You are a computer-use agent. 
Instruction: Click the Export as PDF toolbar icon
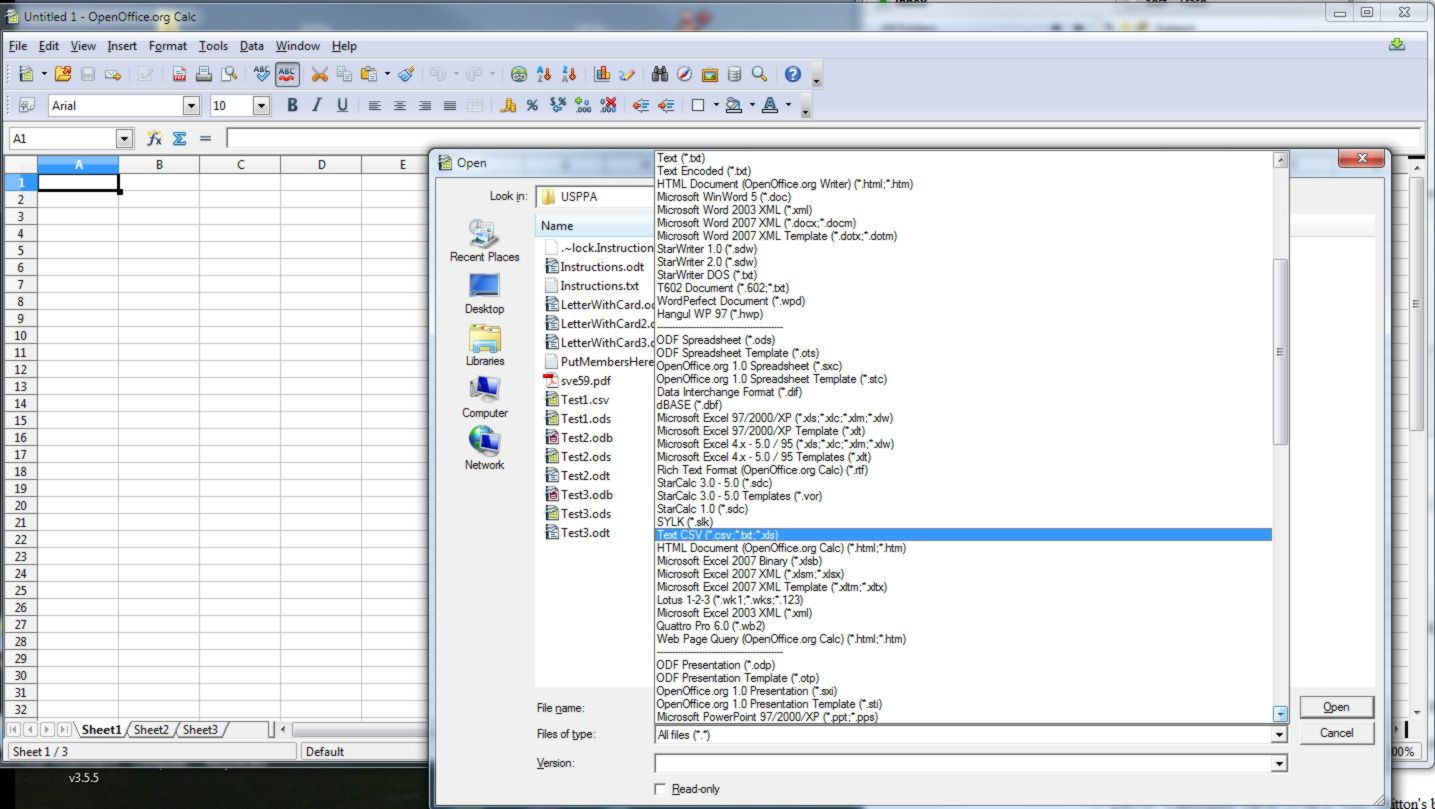click(180, 74)
